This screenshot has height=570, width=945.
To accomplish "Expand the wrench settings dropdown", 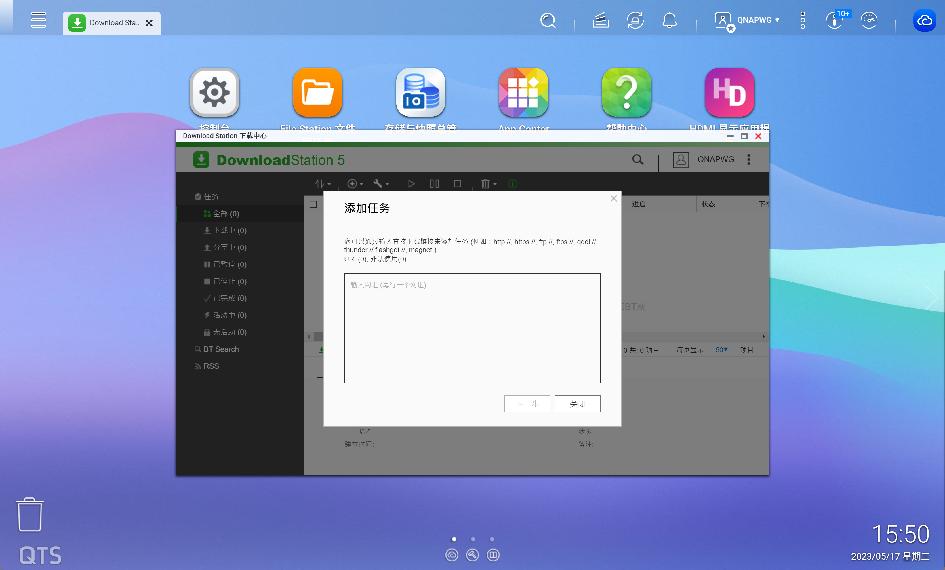I will tap(381, 184).
